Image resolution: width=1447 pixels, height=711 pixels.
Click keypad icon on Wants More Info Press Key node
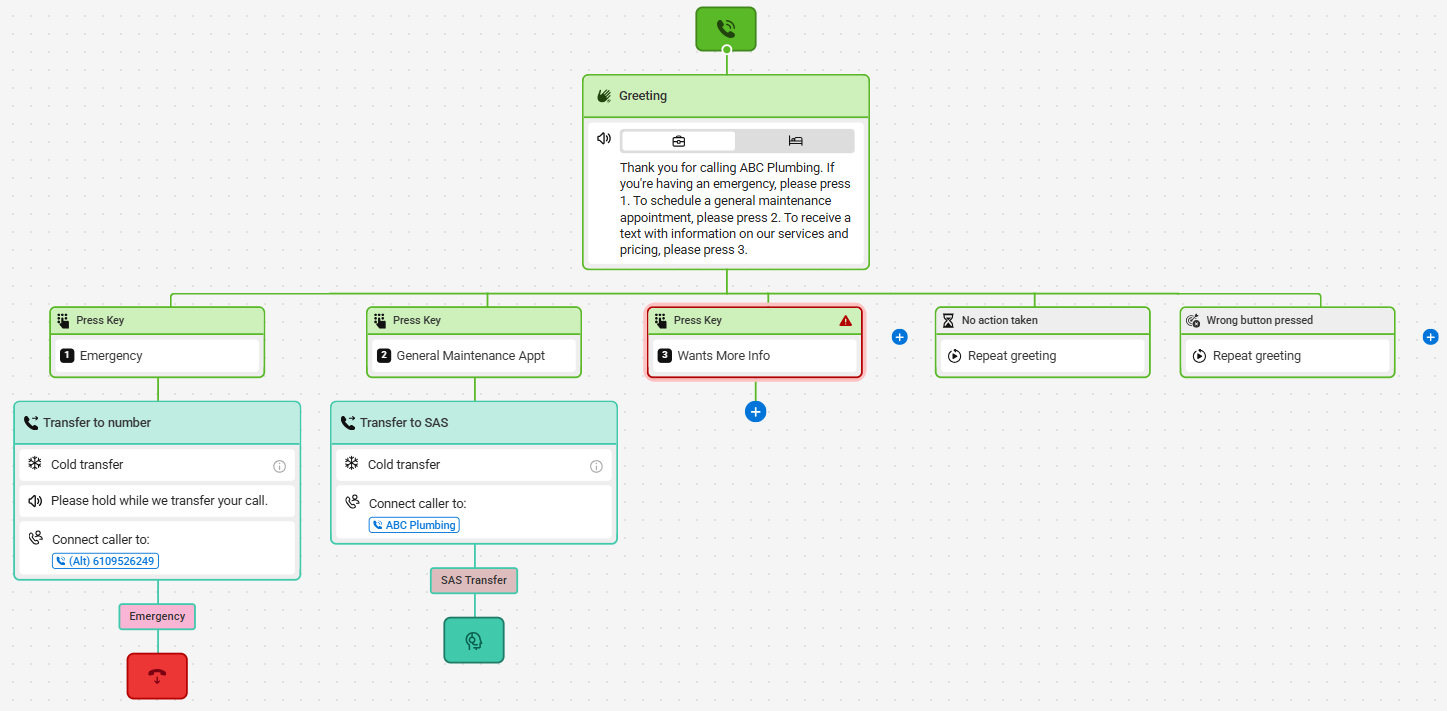[661, 320]
